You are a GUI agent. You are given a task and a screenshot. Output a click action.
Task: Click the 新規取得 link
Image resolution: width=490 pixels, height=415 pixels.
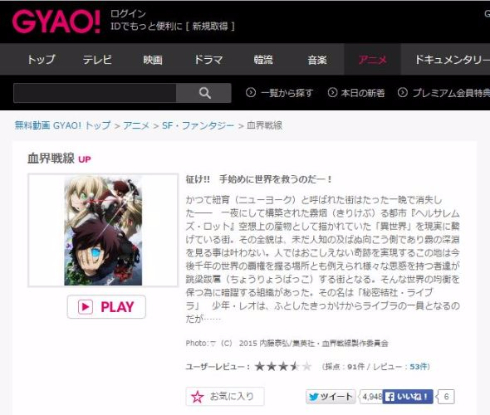click(210, 26)
